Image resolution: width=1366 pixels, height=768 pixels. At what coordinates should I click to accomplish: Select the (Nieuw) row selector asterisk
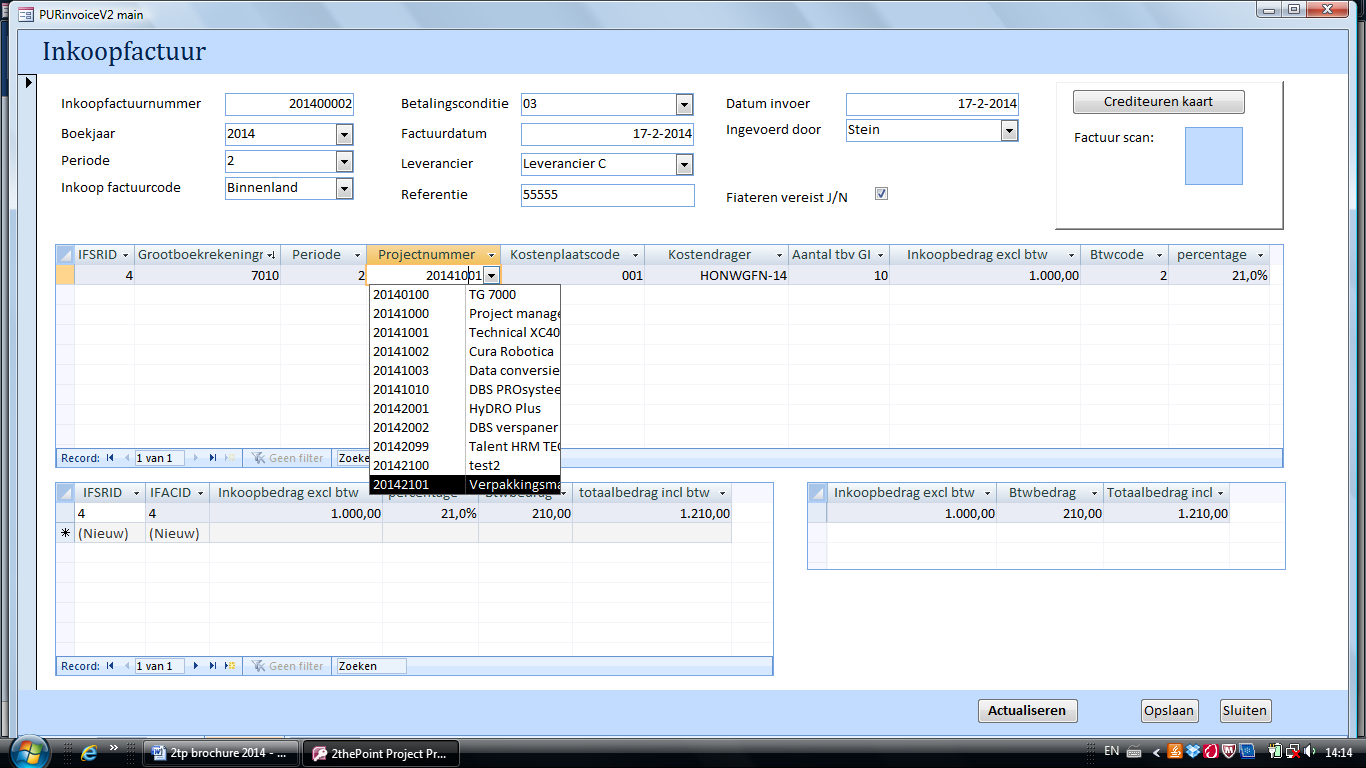pos(65,533)
